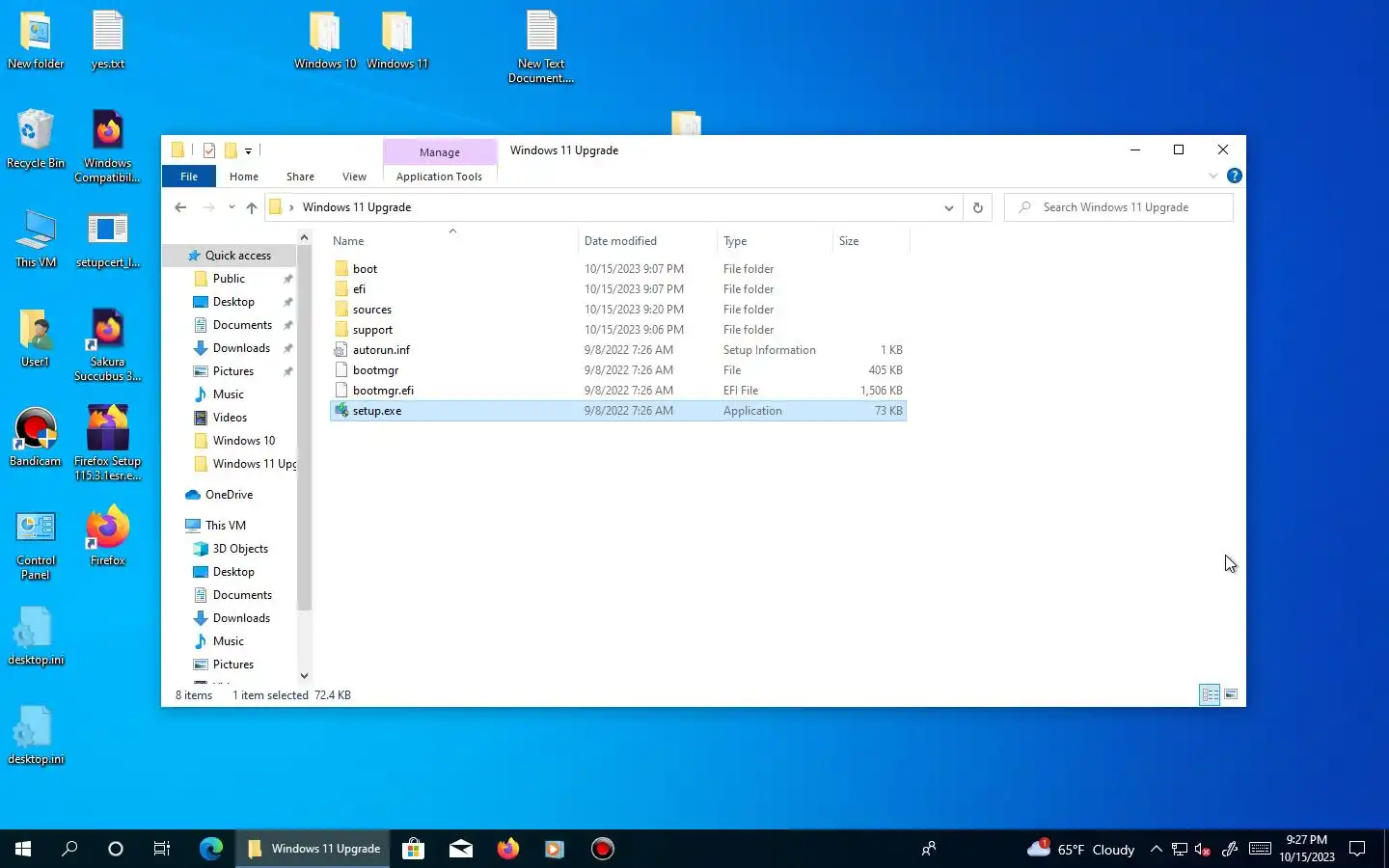The height and width of the screenshot is (868, 1389).
Task: Open Customize Quick Access Toolbar dropdown
Action: tap(248, 150)
